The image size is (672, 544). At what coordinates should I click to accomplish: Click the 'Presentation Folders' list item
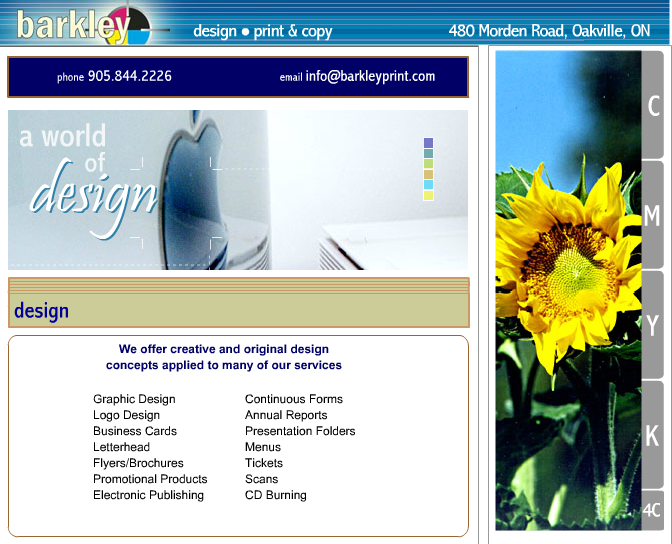pyautogui.click(x=300, y=431)
